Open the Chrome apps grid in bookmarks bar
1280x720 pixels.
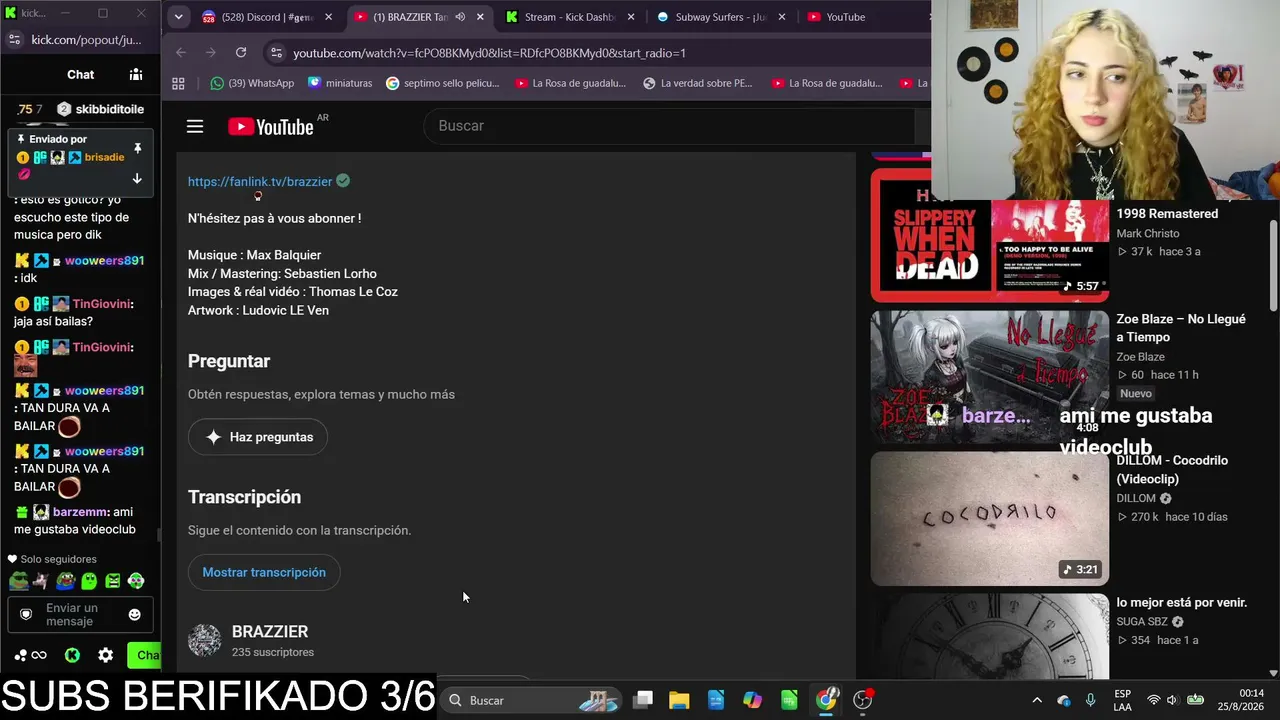tap(179, 83)
